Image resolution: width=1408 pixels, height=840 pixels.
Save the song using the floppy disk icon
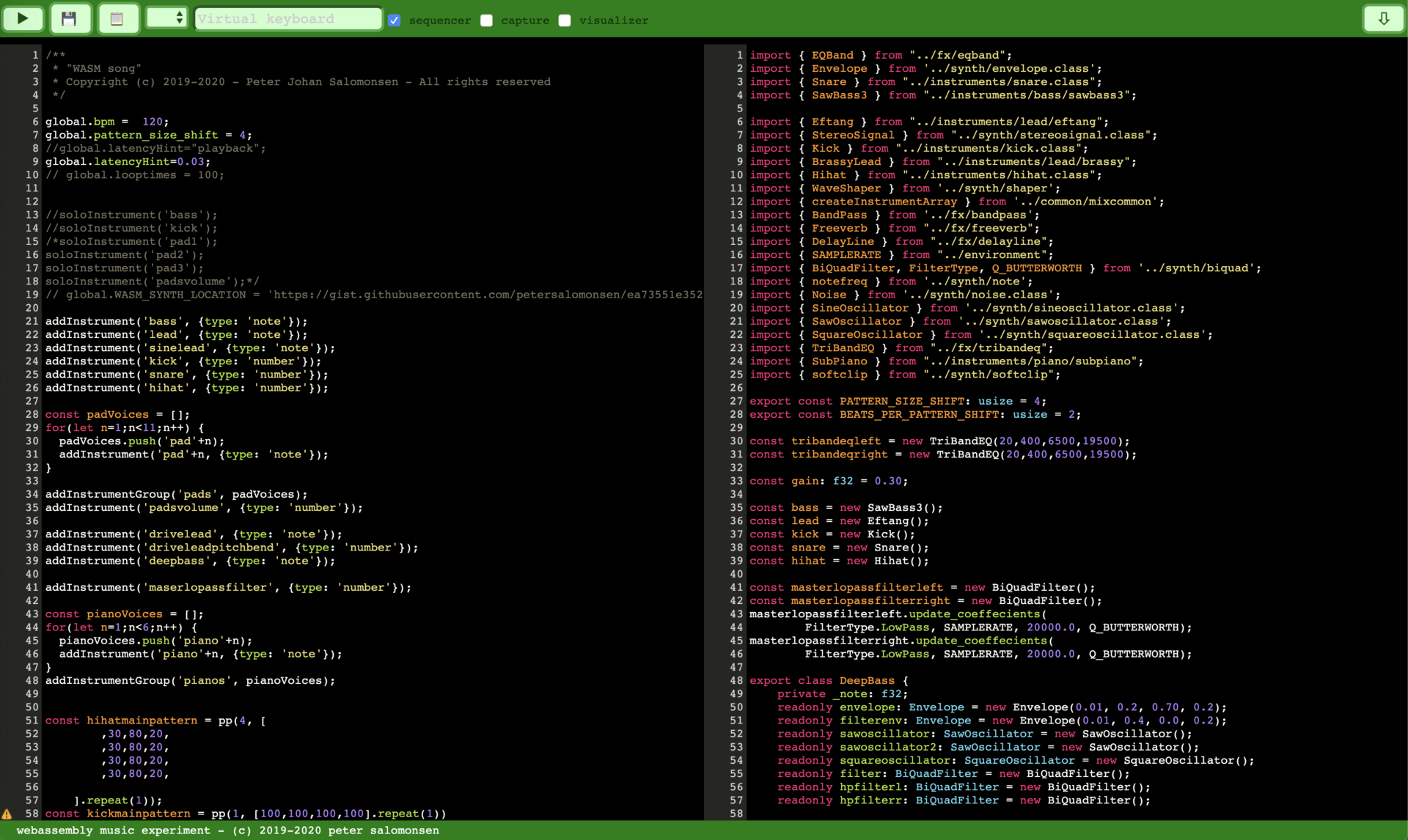point(70,18)
